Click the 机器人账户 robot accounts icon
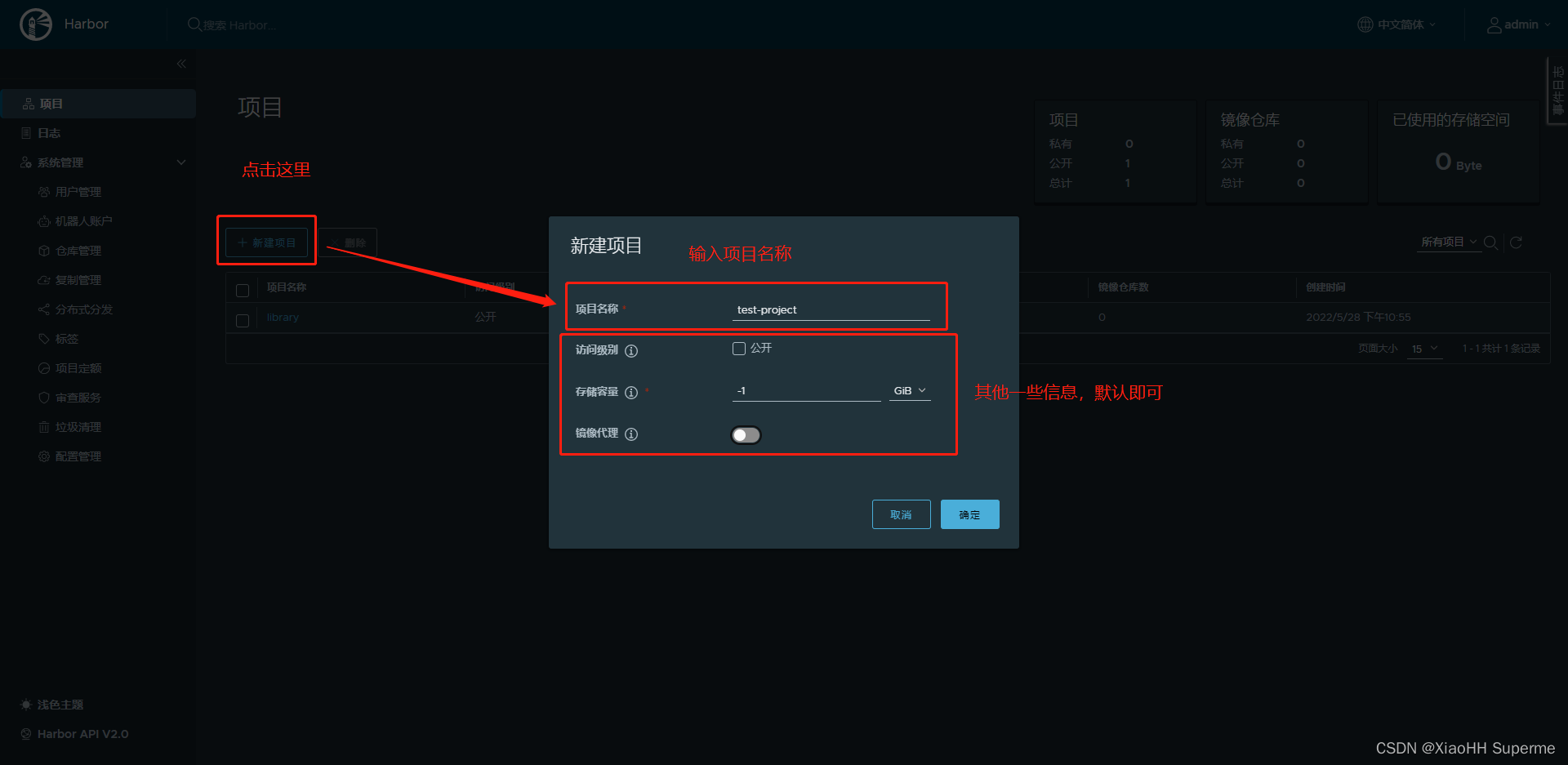 click(x=44, y=221)
